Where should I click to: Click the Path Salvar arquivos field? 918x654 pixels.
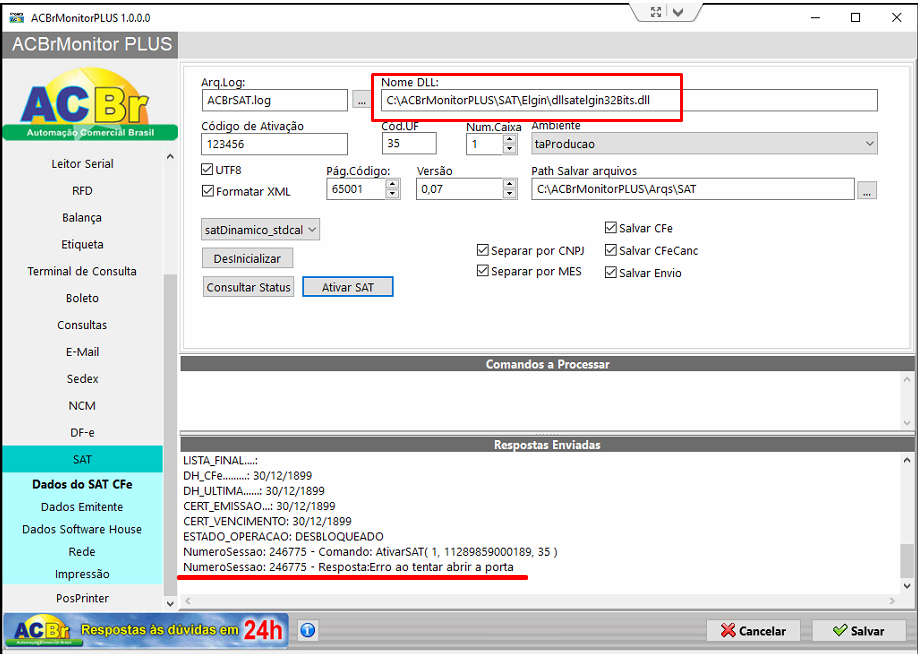pos(693,189)
